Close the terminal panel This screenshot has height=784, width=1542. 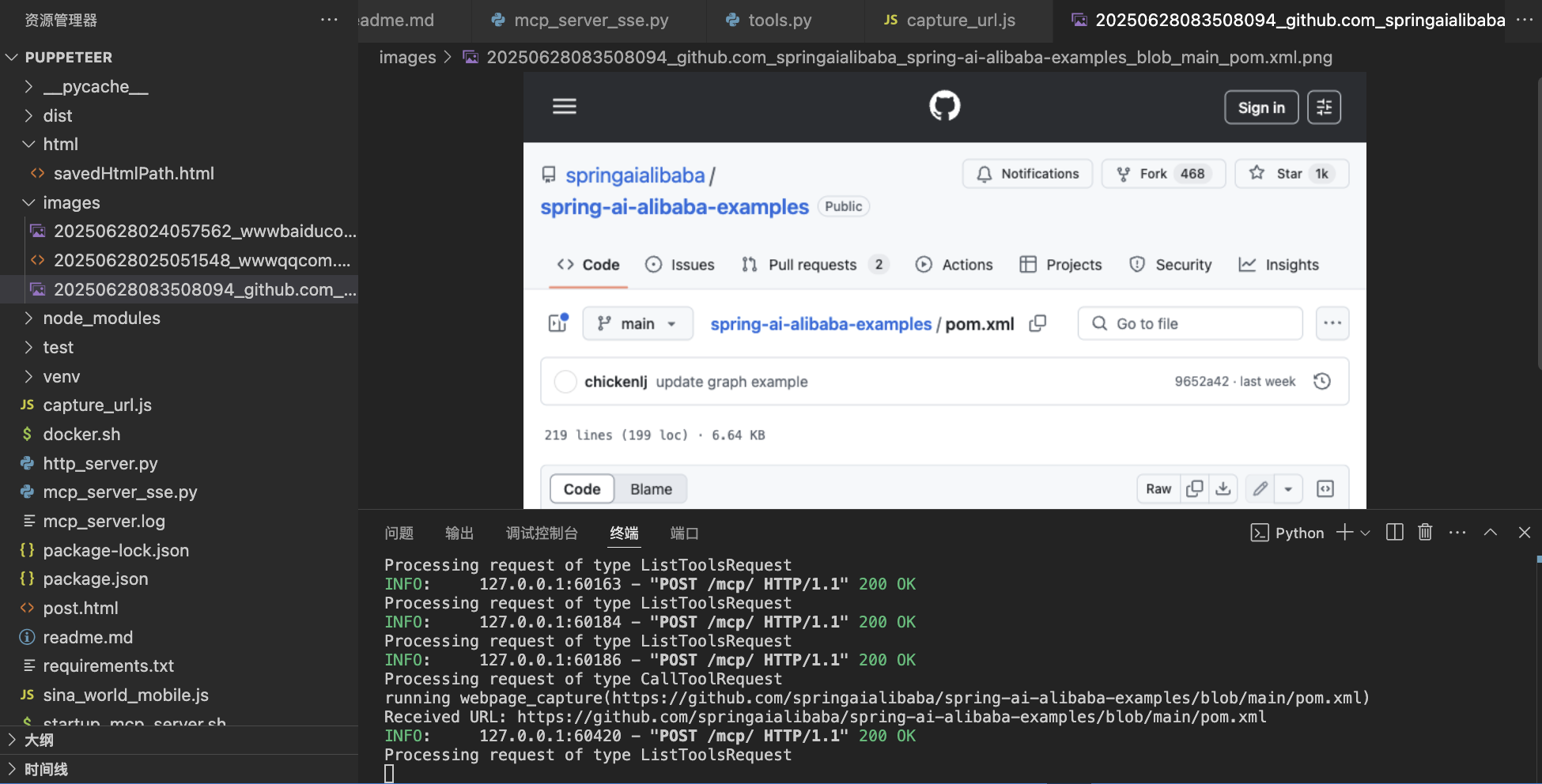pos(1525,533)
